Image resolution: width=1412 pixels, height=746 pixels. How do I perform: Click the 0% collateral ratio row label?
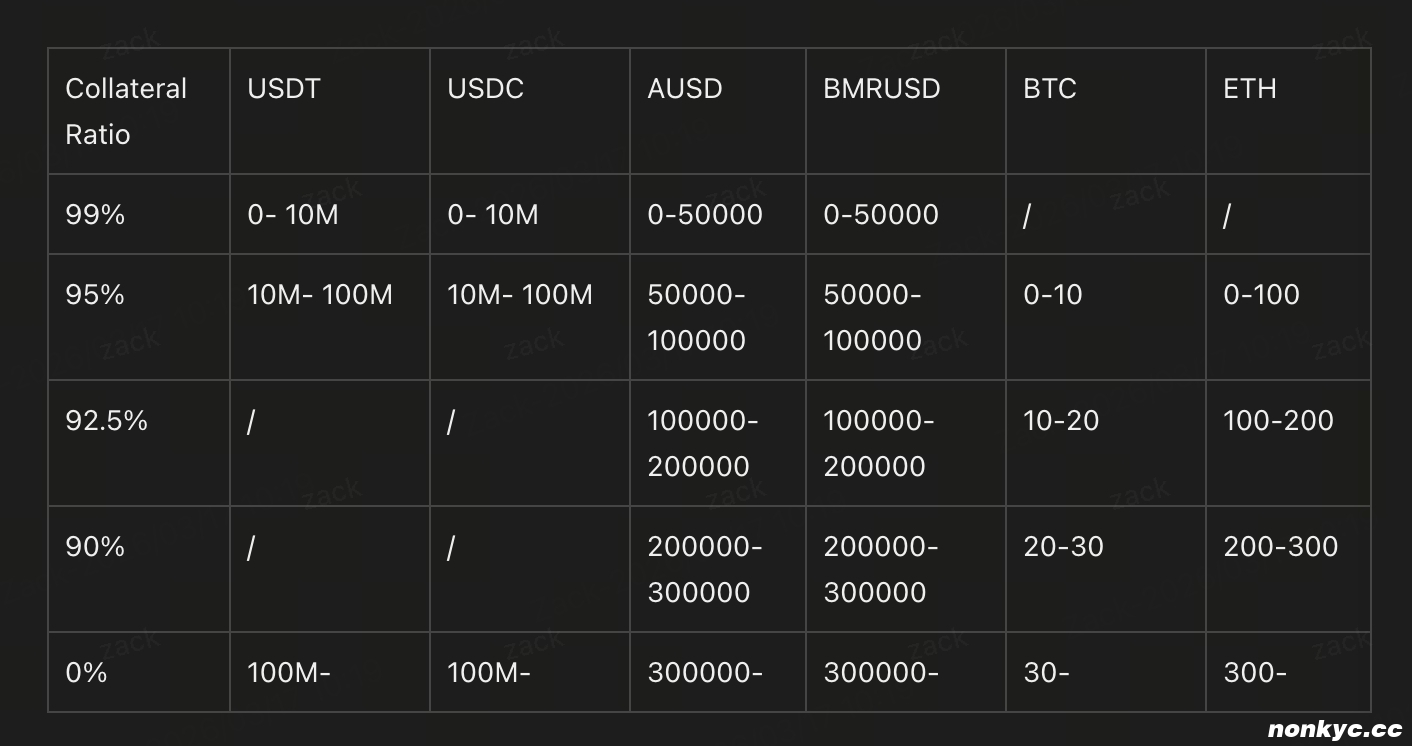86,673
